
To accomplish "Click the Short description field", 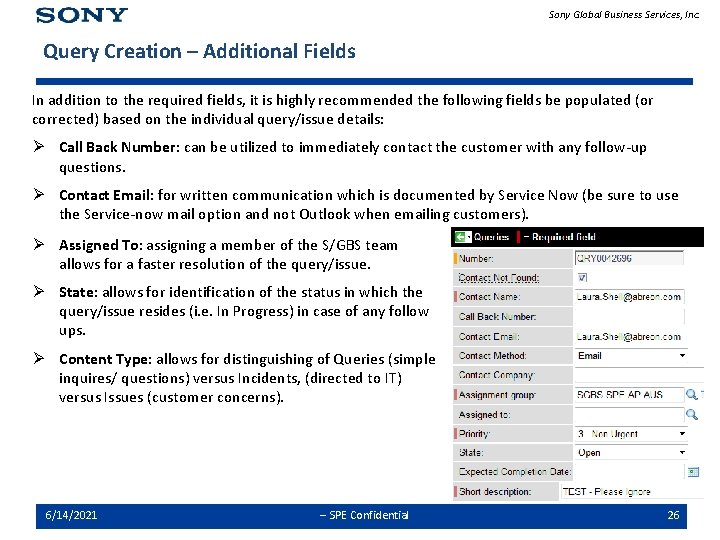I will click(x=631, y=491).
